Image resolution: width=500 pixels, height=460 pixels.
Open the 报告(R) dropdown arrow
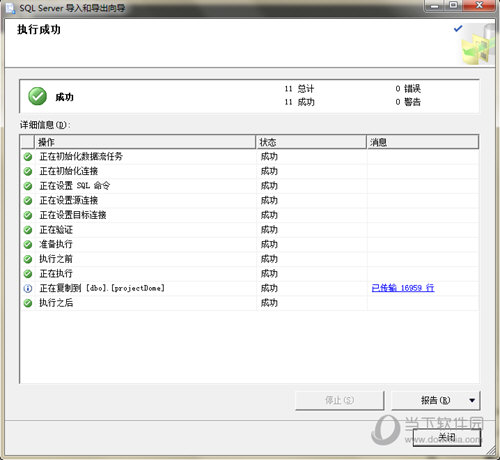tap(472, 400)
